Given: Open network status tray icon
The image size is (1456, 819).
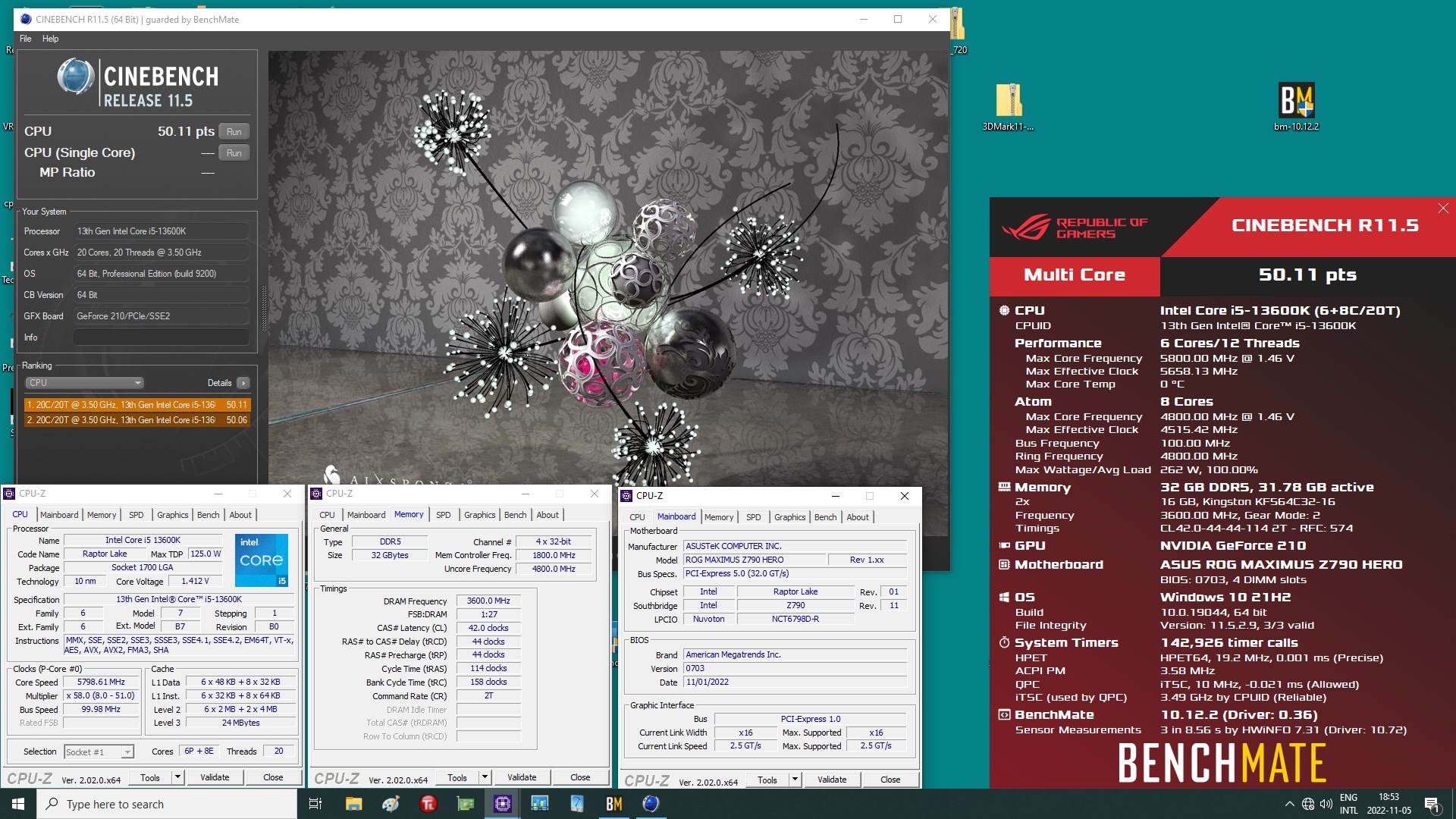Looking at the screenshot, I should (1308, 804).
